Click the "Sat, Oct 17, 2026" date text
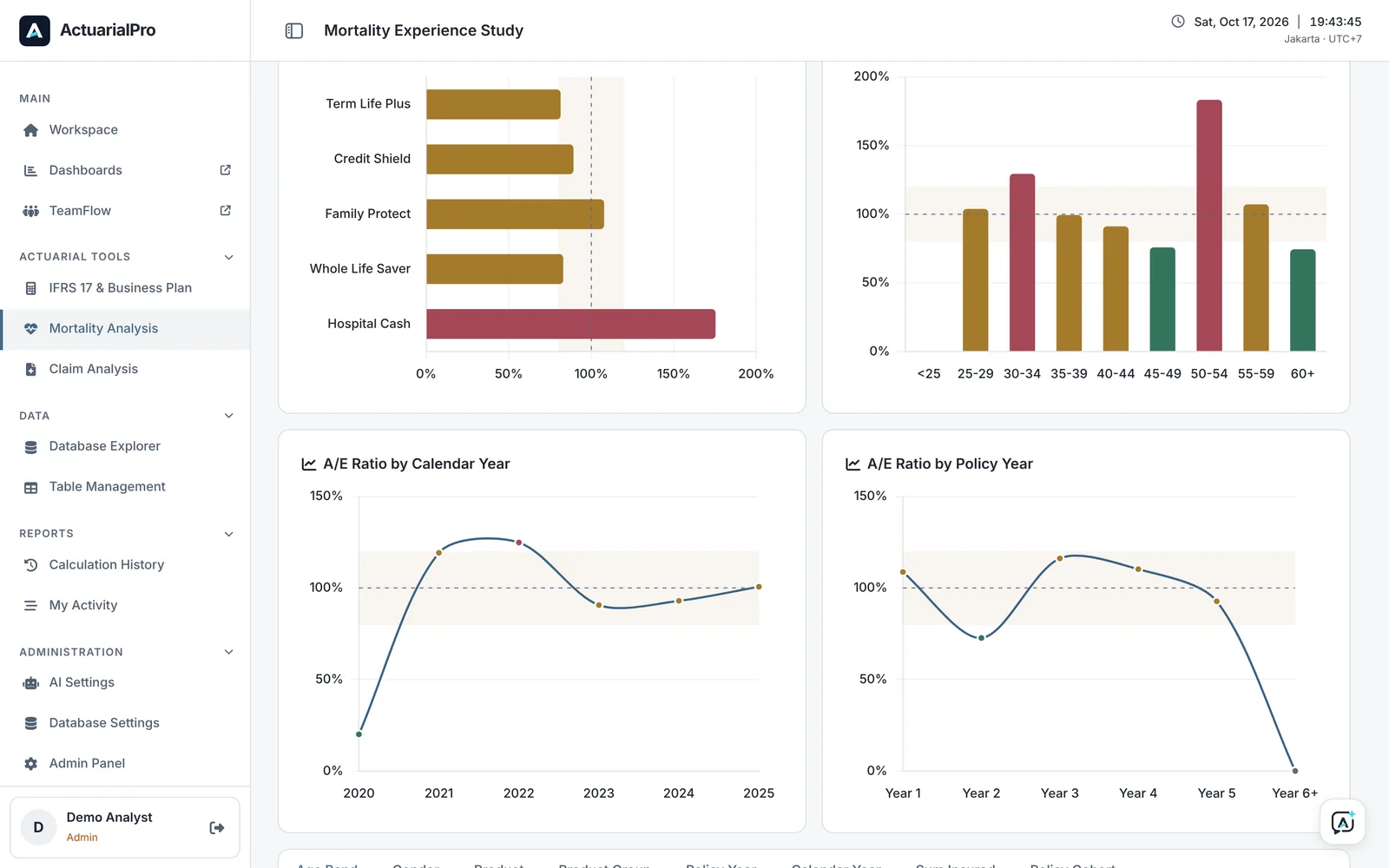The height and width of the screenshot is (868, 1389). click(x=1241, y=22)
